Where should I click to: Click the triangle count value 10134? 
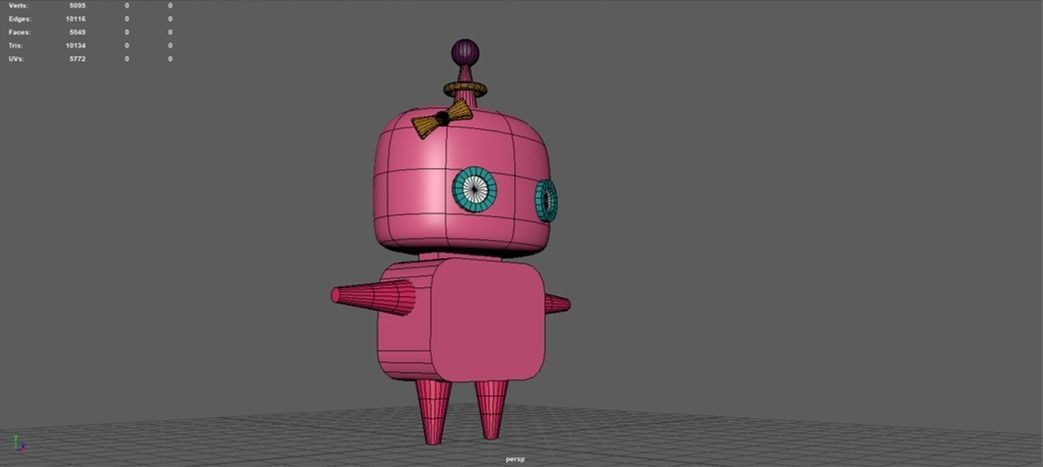point(75,45)
